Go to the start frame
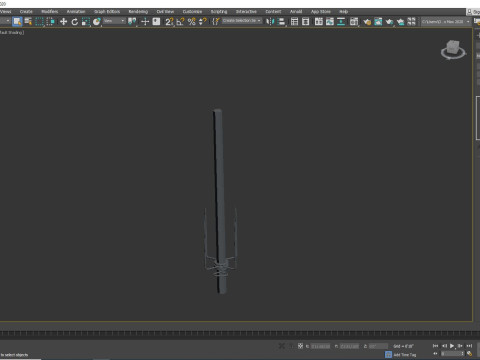 pyautogui.click(x=435, y=346)
